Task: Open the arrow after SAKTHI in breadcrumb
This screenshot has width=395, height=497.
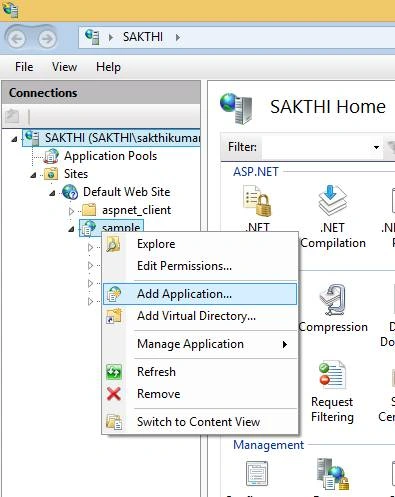Action: [178, 37]
